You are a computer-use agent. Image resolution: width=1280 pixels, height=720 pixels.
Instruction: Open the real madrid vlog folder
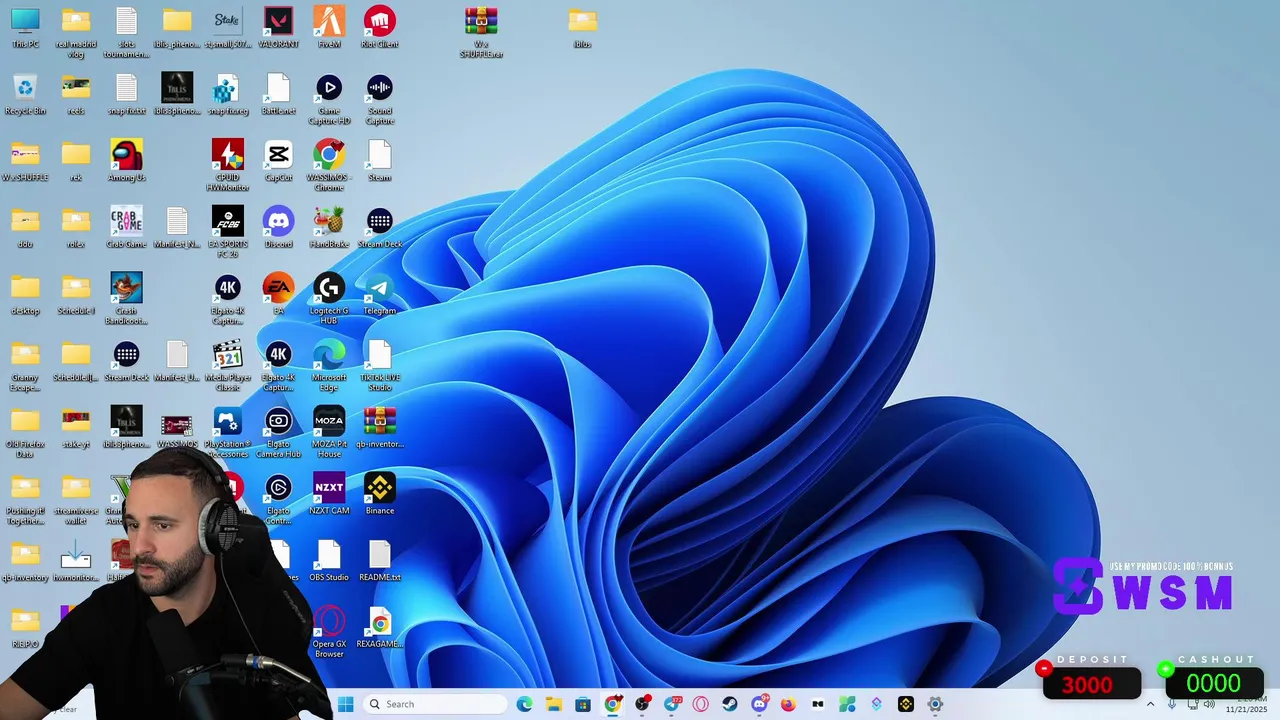(x=76, y=33)
